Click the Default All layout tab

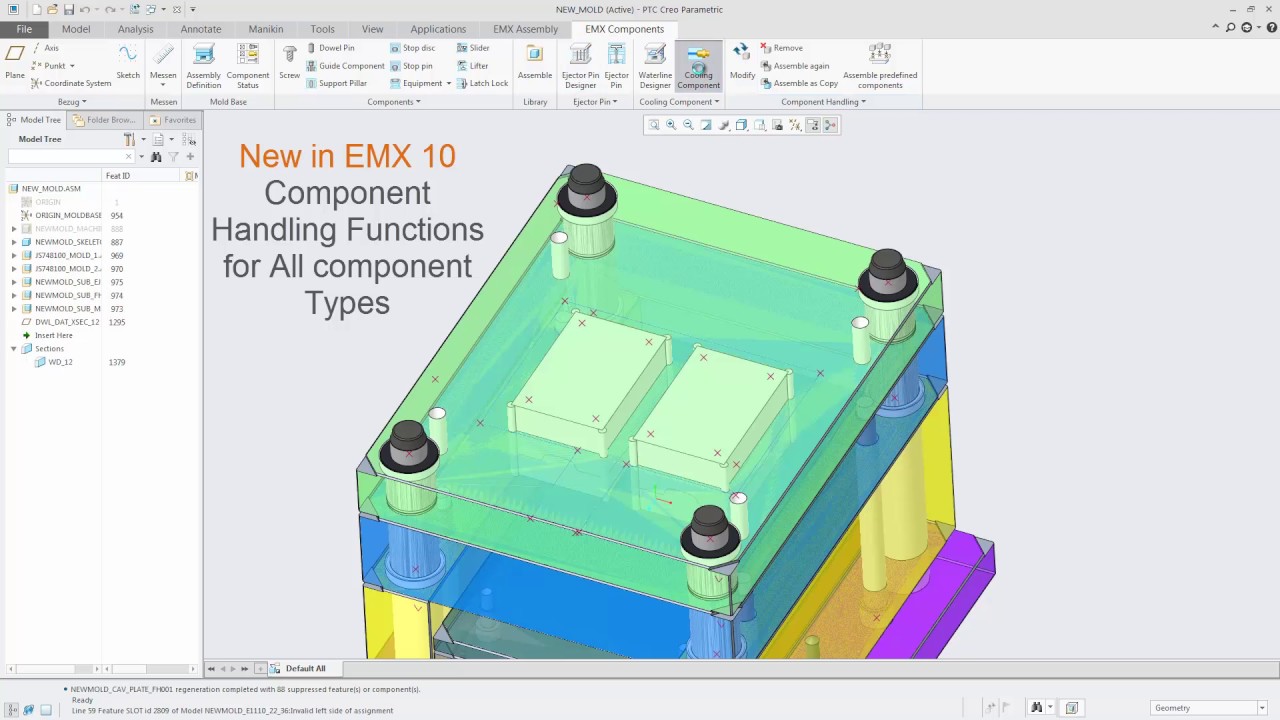(305, 669)
